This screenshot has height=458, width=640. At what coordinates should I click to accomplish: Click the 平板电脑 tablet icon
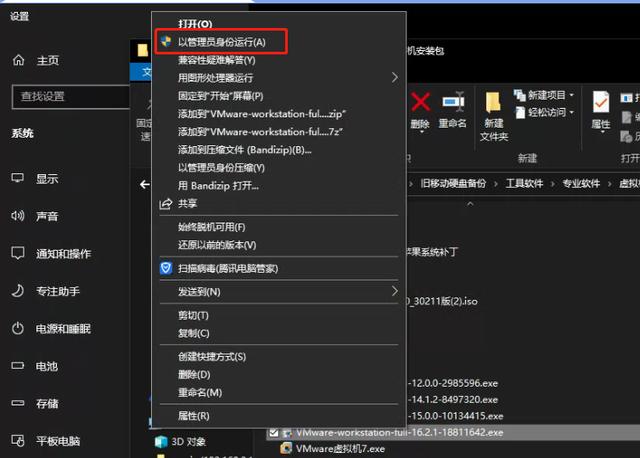[x=18, y=440]
